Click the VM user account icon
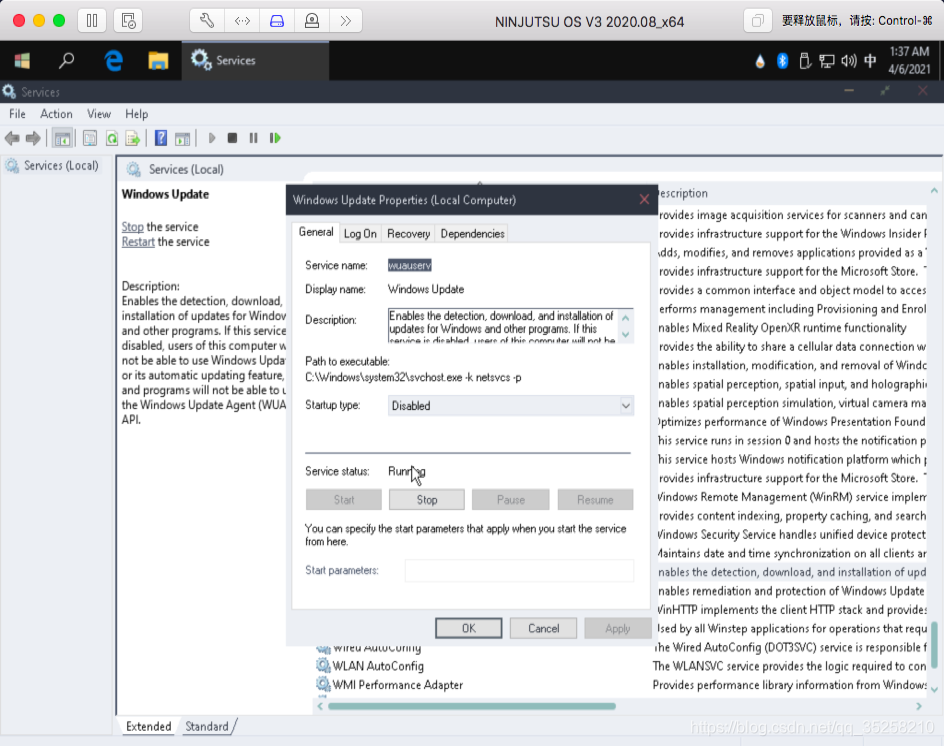944x746 pixels. click(x=312, y=20)
